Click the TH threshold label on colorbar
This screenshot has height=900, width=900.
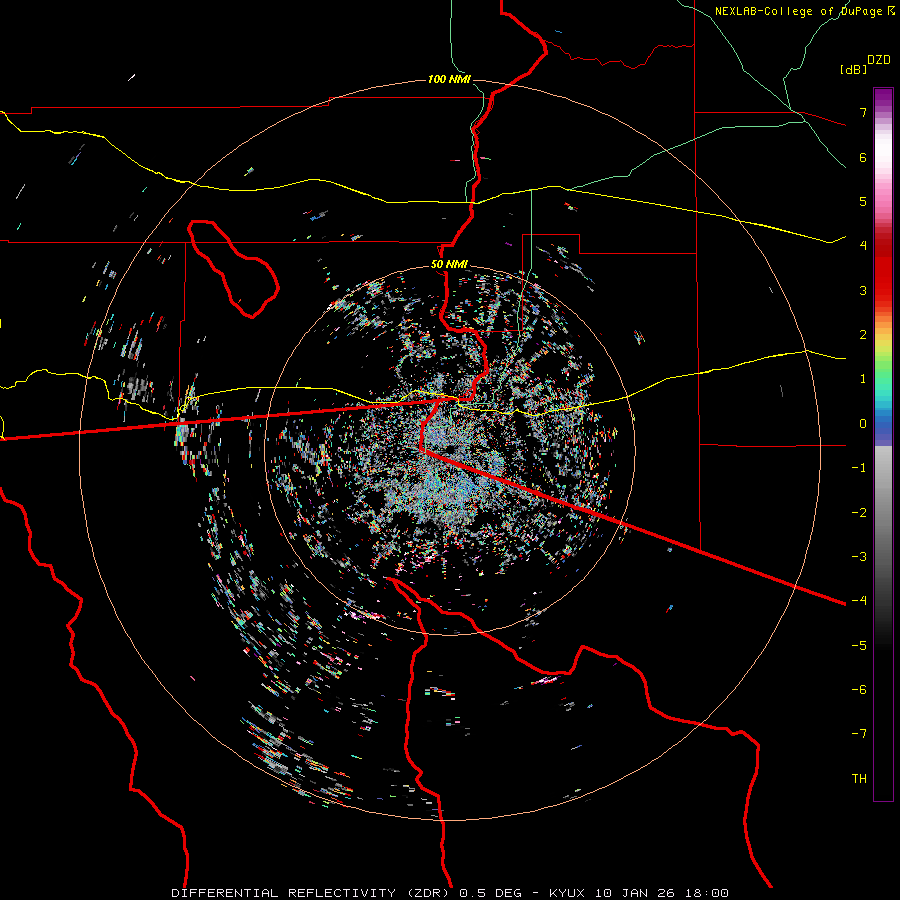tap(859, 779)
